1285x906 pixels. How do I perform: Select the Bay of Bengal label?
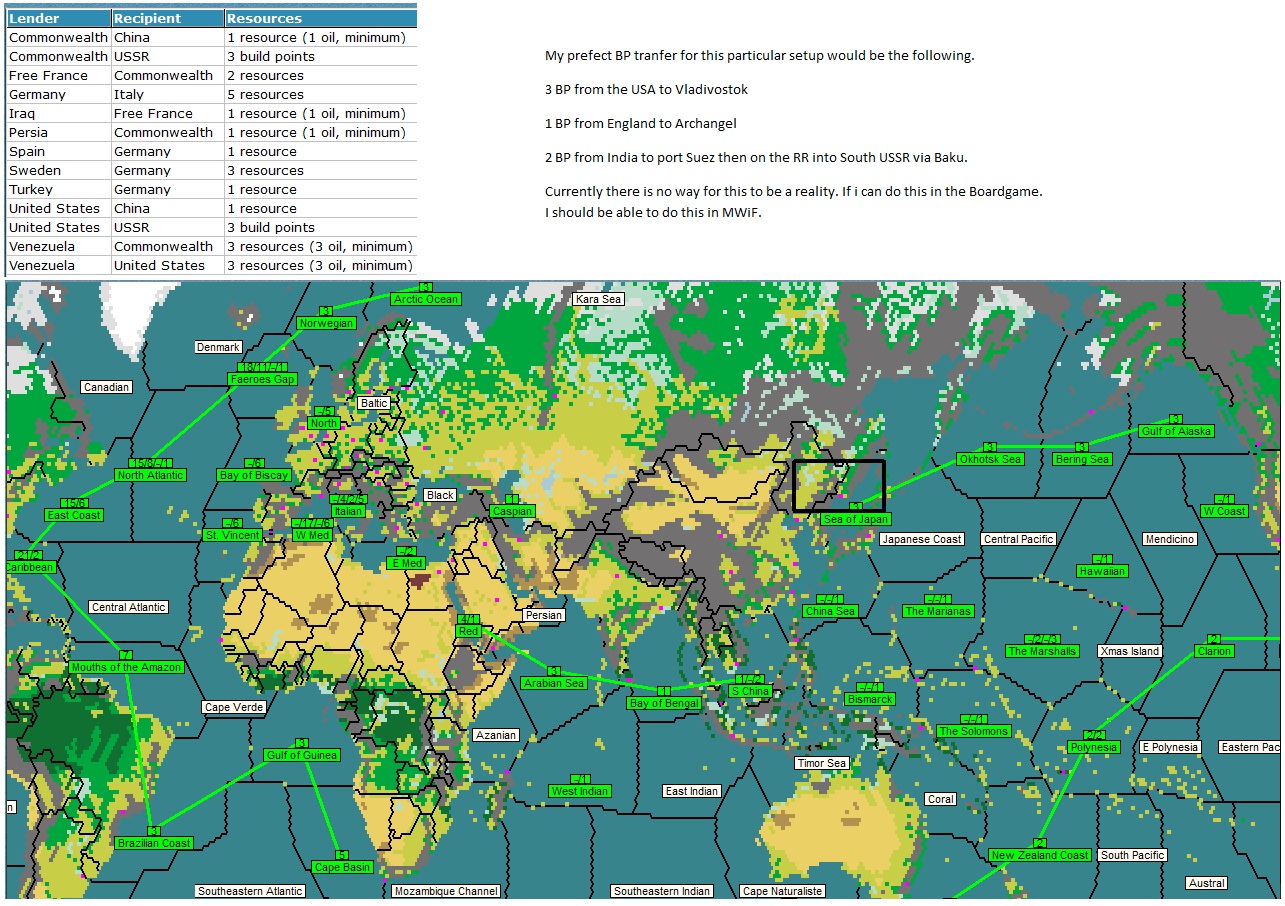[x=664, y=703]
